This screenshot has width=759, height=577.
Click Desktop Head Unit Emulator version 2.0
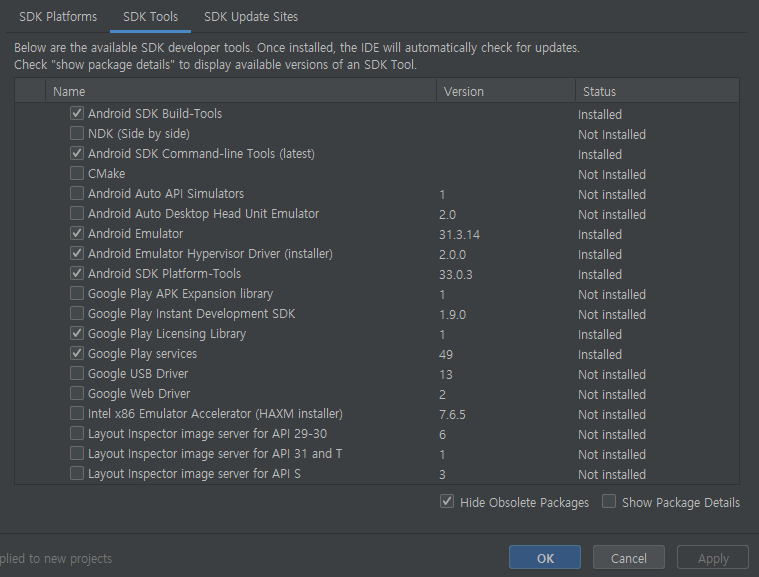(x=447, y=215)
